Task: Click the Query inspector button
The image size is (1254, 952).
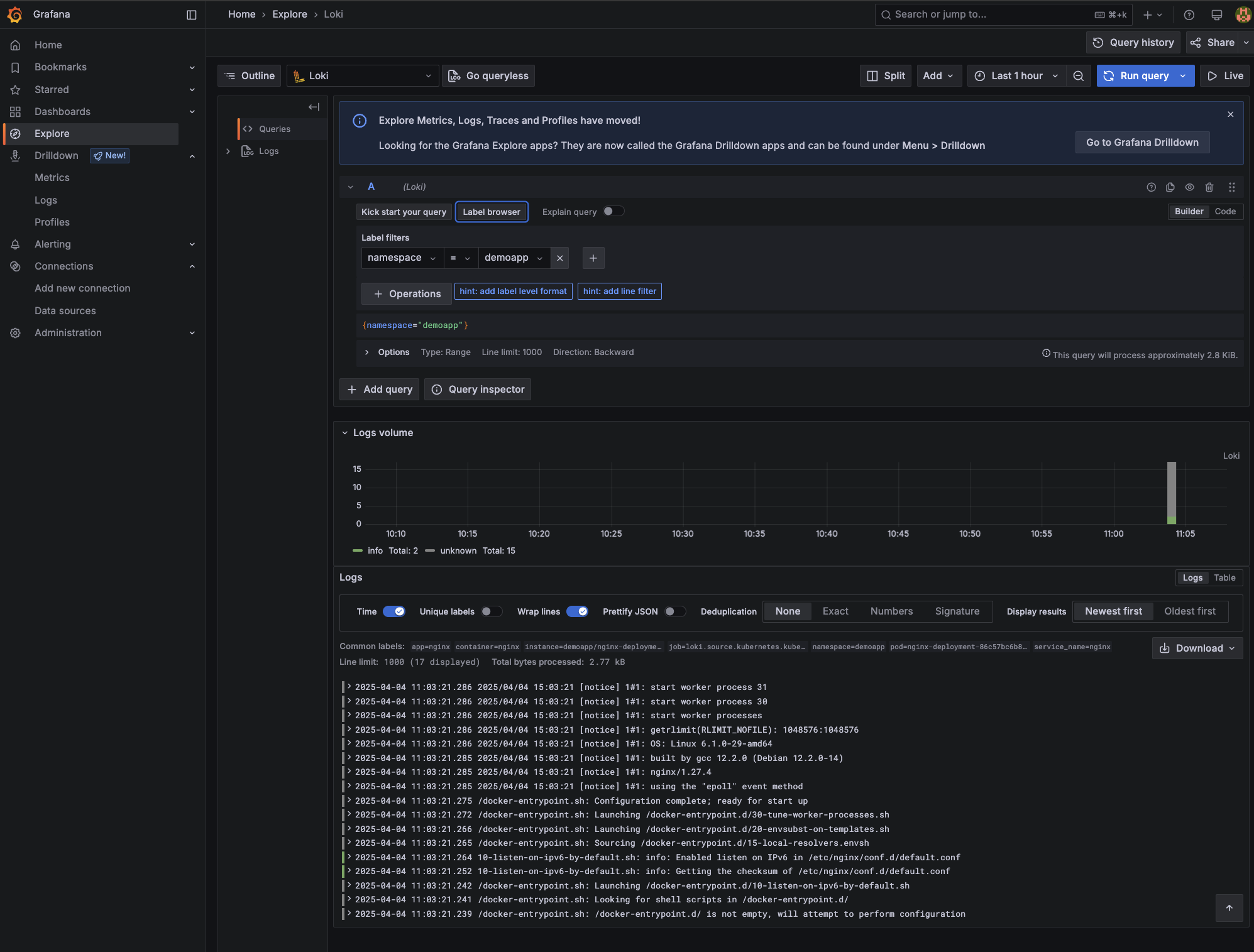Action: (478, 390)
